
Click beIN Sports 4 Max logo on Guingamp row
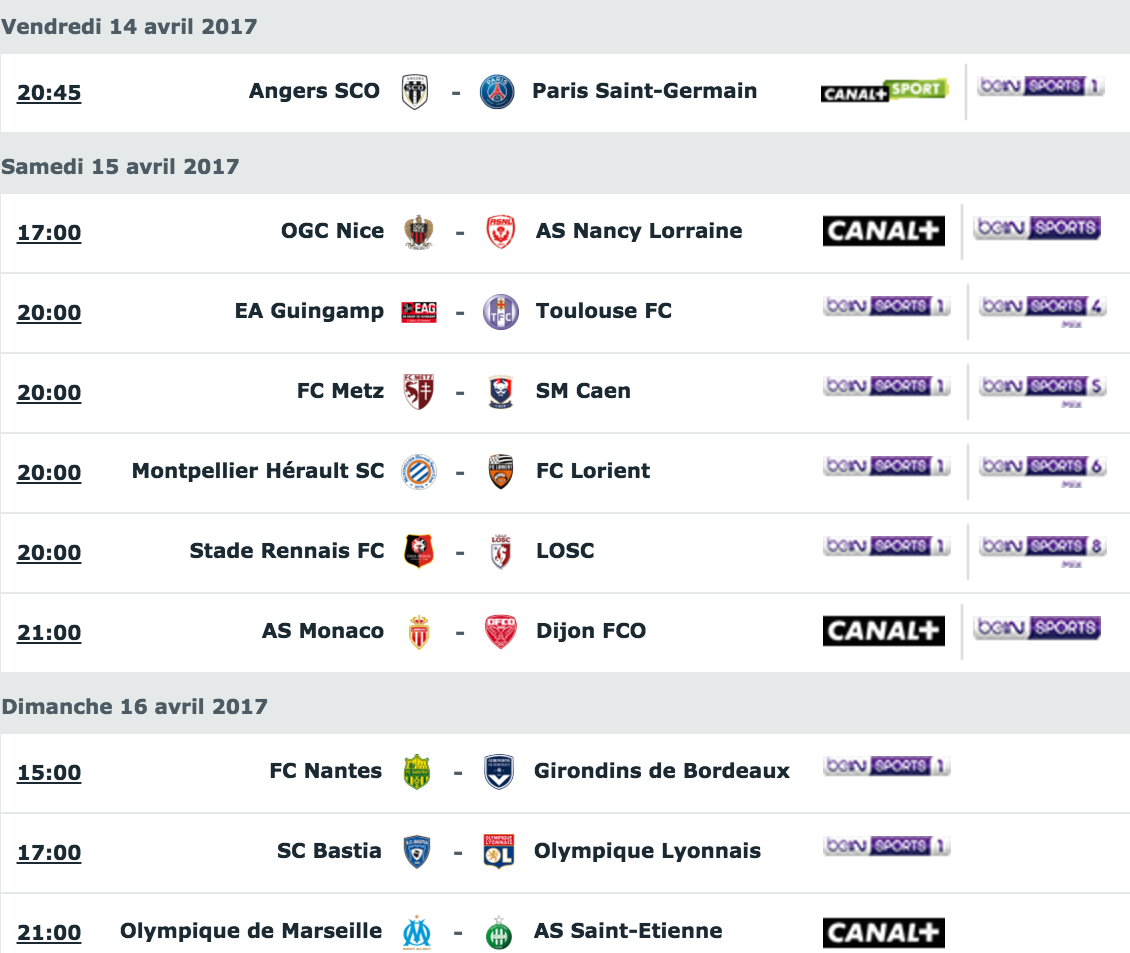pyautogui.click(x=1043, y=310)
